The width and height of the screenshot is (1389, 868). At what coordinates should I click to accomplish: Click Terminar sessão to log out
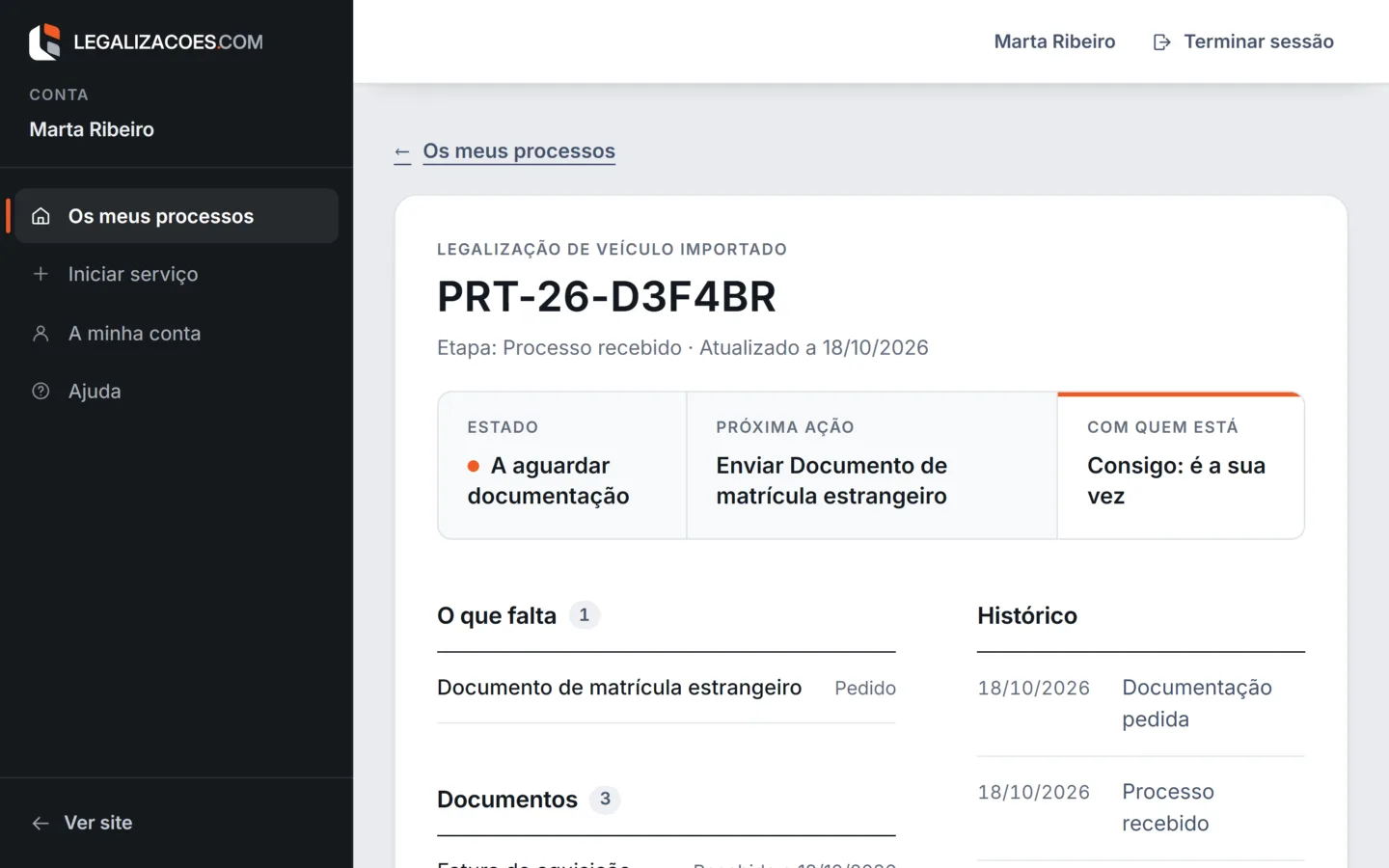click(x=1243, y=41)
